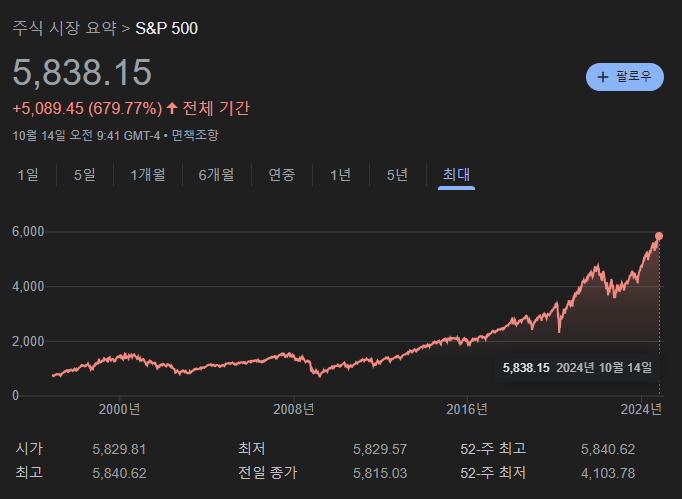The image size is (682, 499).
Task: Click the 2000년 x-axis label
Action: coord(119,409)
